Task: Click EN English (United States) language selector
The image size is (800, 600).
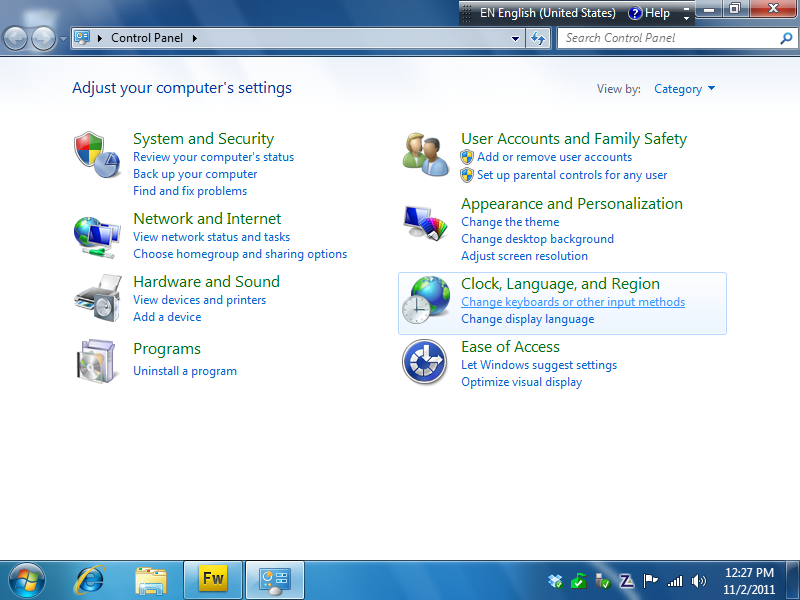Action: [547, 13]
